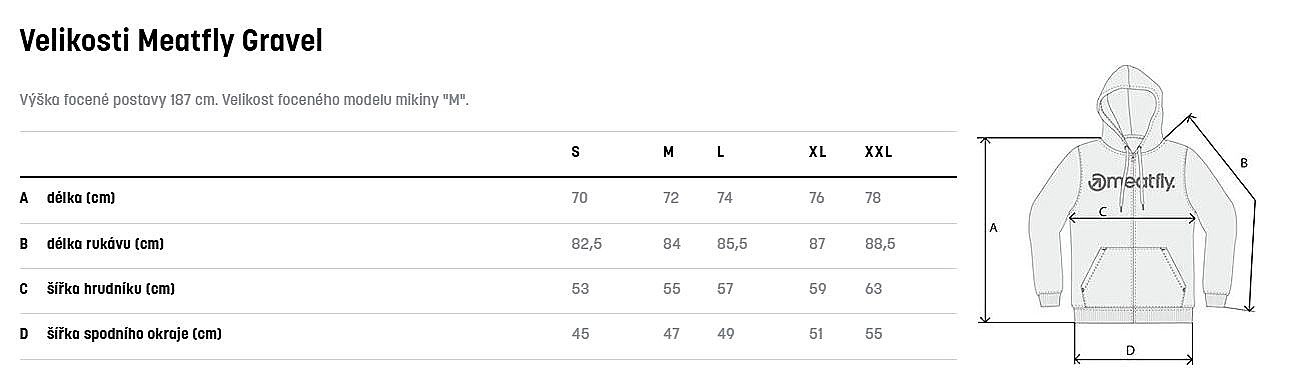This screenshot has height=388, width=1303.
Task: Click the model height description text
Action: pyautogui.click(x=245, y=101)
